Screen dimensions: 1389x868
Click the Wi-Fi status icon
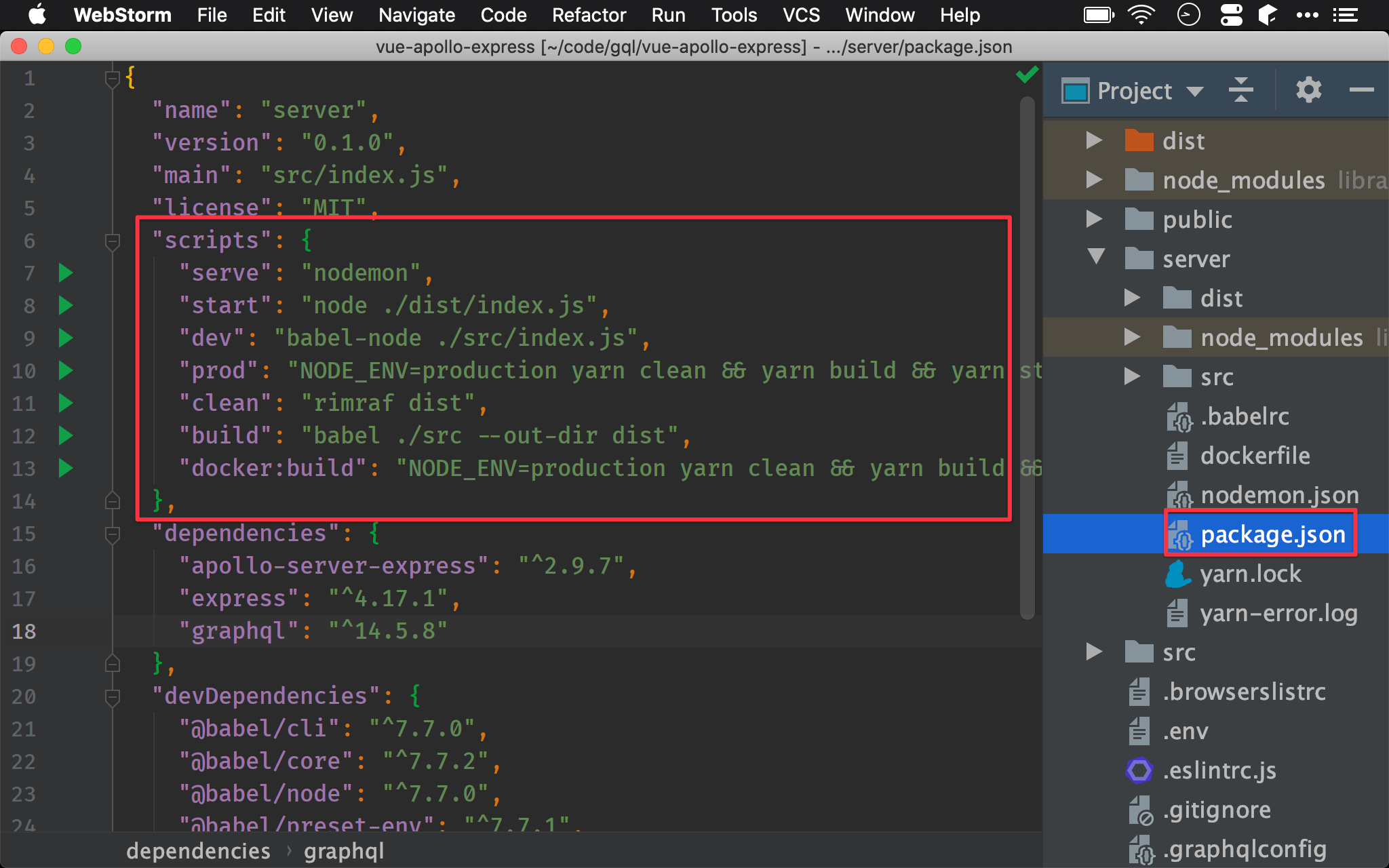[1141, 14]
